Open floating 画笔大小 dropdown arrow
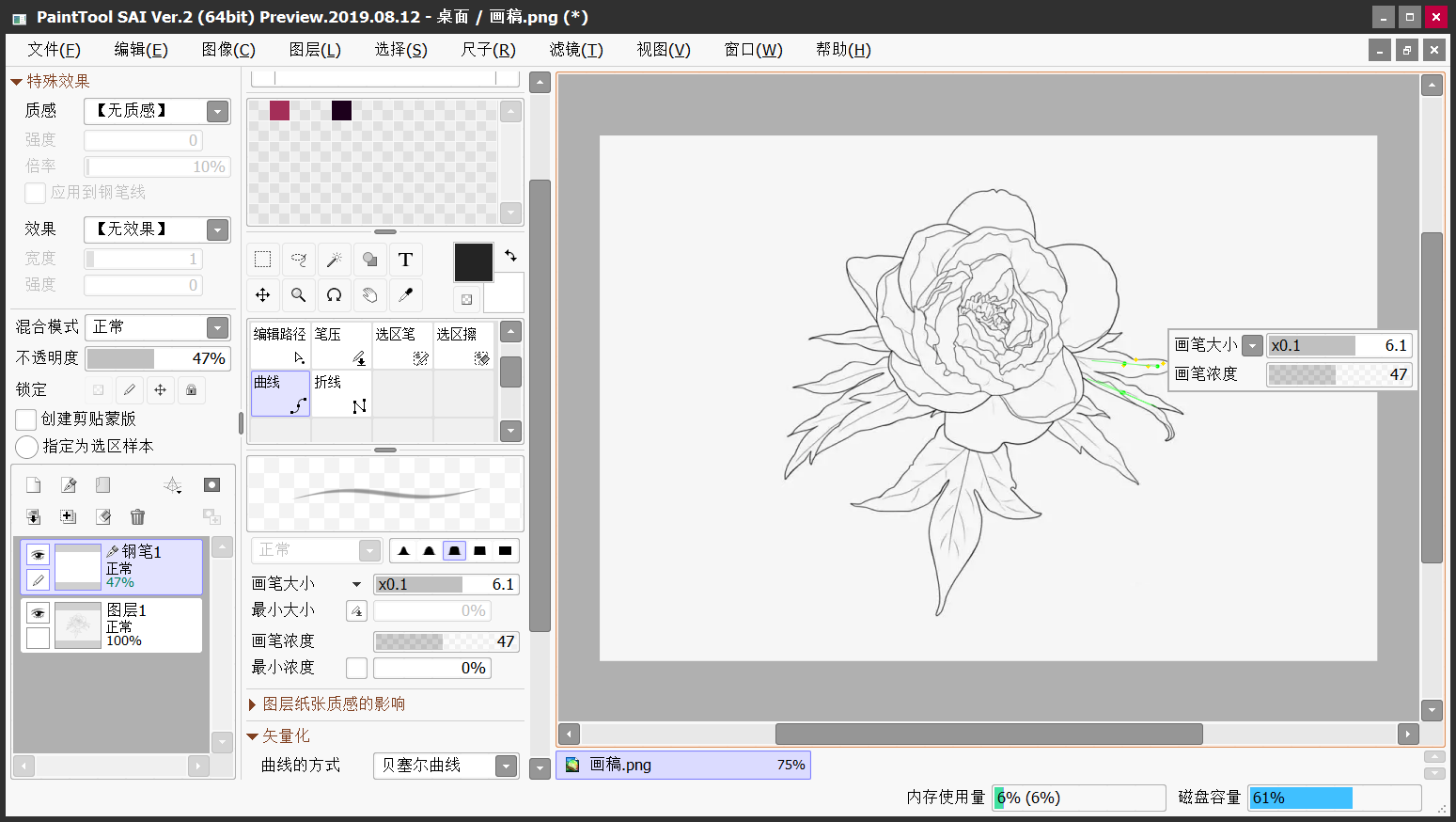Screen dimensions: 1456x822 tap(1252, 345)
